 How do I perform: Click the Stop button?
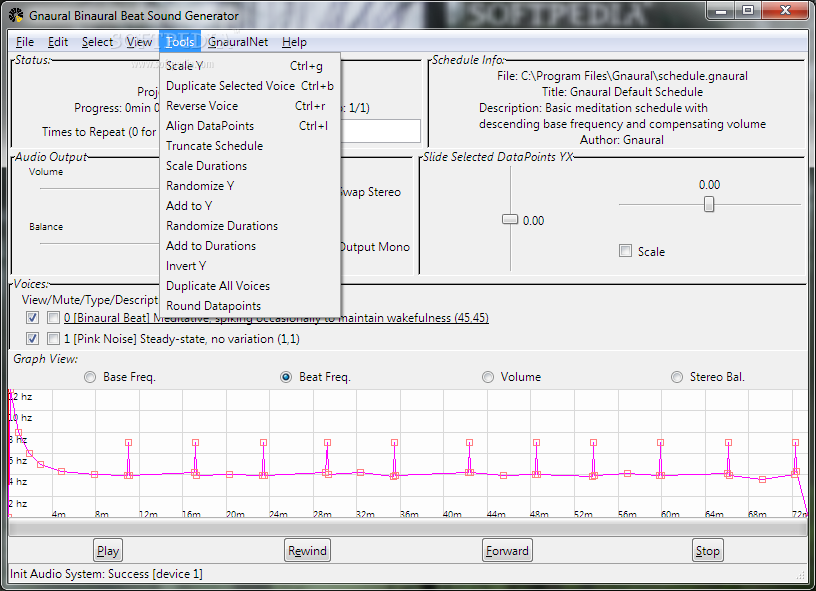point(708,550)
